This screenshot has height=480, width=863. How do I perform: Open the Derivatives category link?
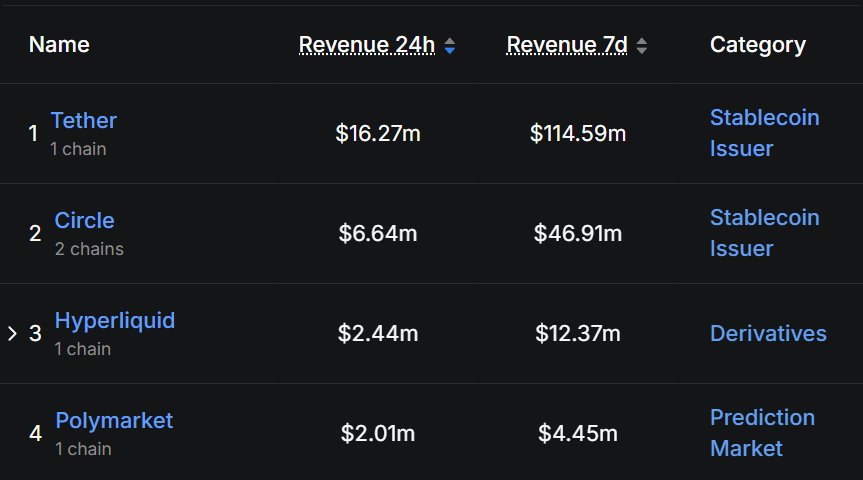[x=768, y=333]
